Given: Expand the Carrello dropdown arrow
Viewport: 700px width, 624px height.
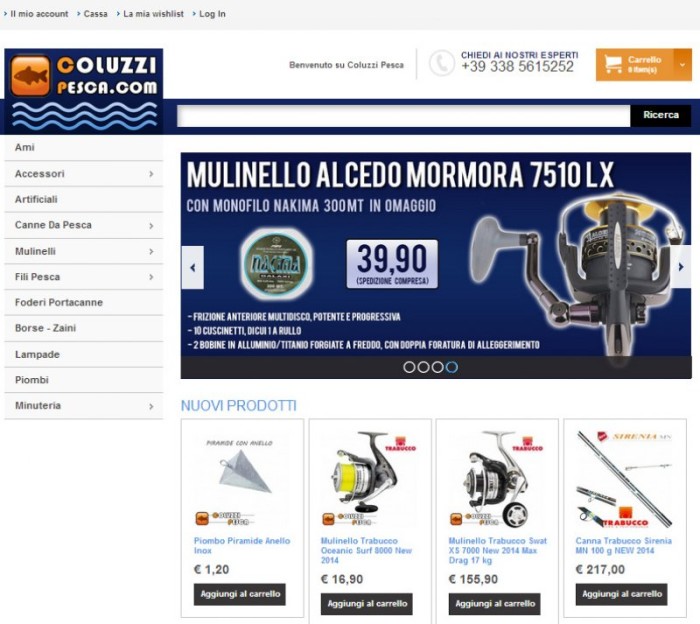Looking at the screenshot, I should [683, 65].
